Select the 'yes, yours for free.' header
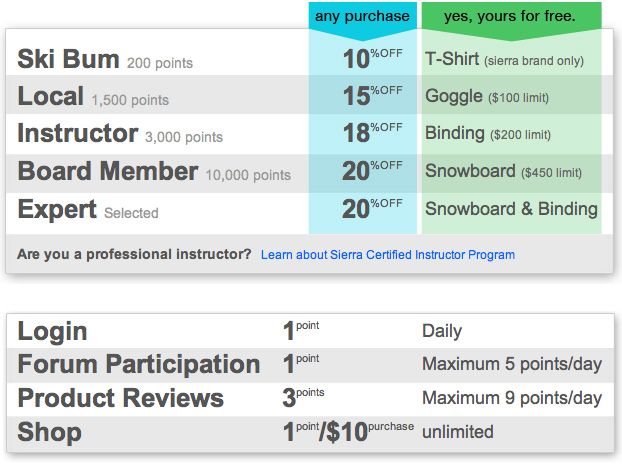The height and width of the screenshot is (464, 622). click(509, 16)
